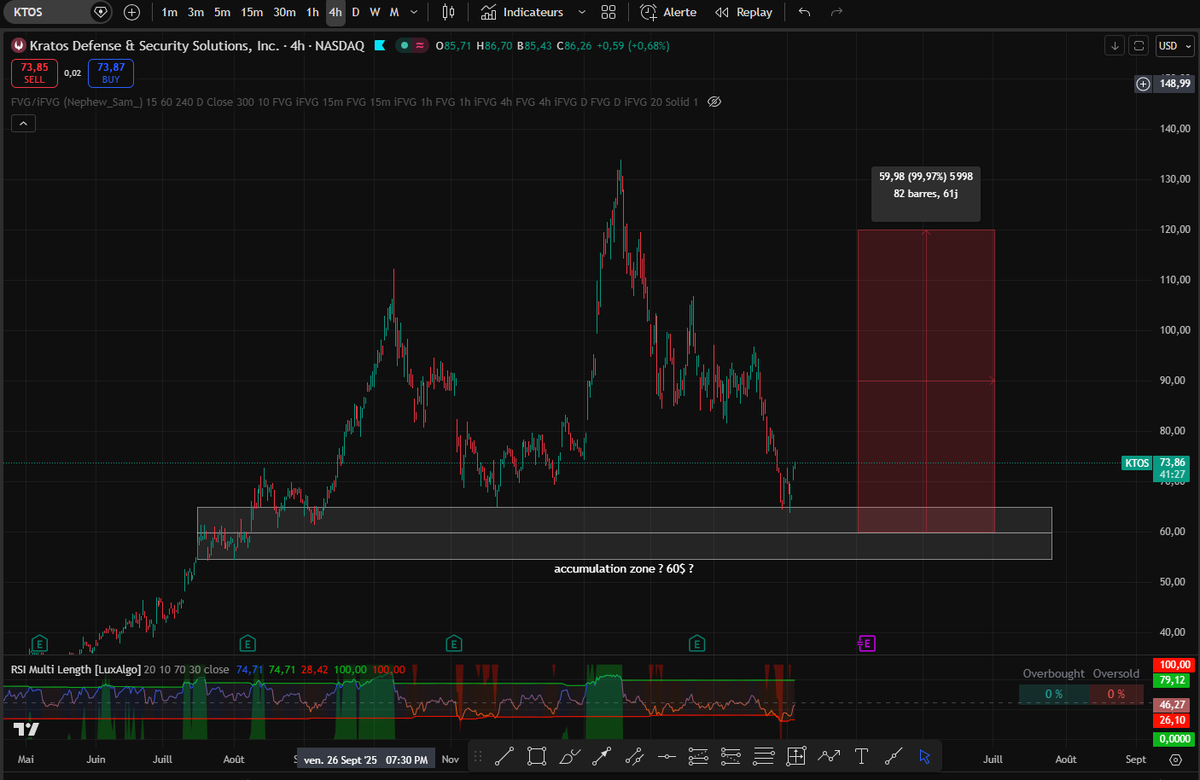
Task: Switch to the 1m timeframe
Action: [x=169, y=12]
